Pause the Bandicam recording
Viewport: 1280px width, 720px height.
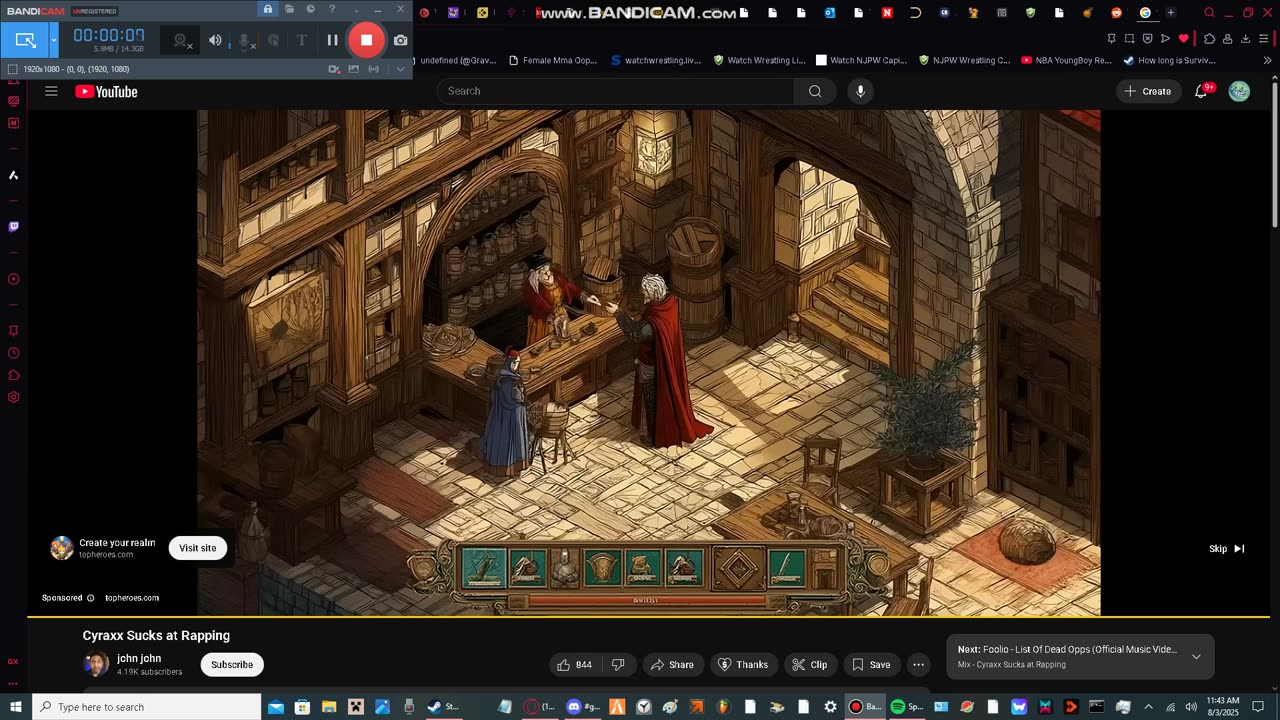point(332,40)
